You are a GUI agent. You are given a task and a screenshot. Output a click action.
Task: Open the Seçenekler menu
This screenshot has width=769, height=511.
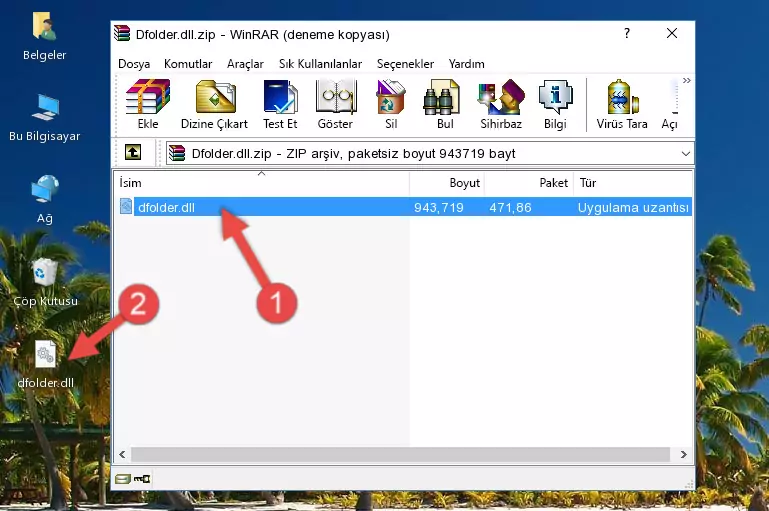[x=405, y=64]
